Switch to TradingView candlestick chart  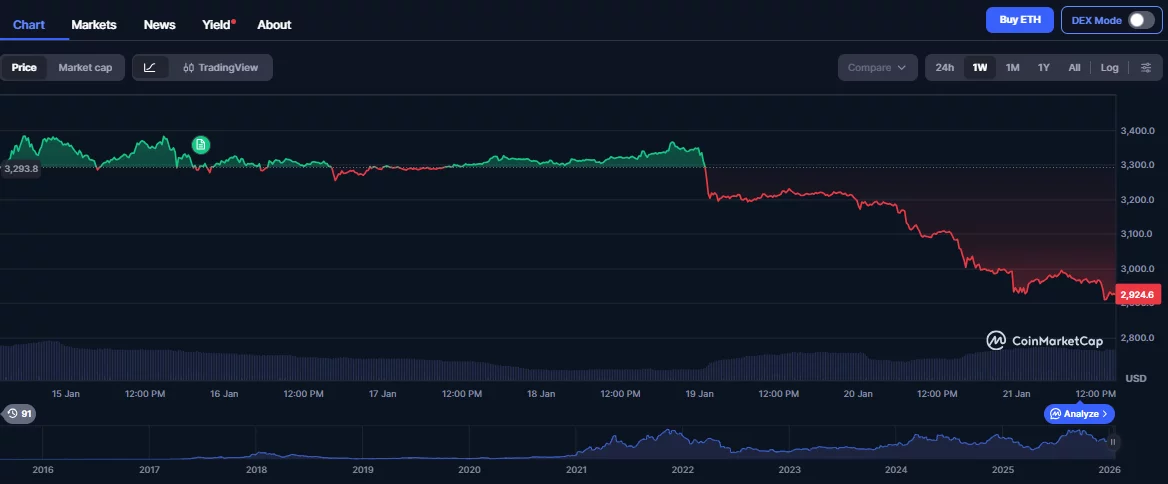(220, 68)
